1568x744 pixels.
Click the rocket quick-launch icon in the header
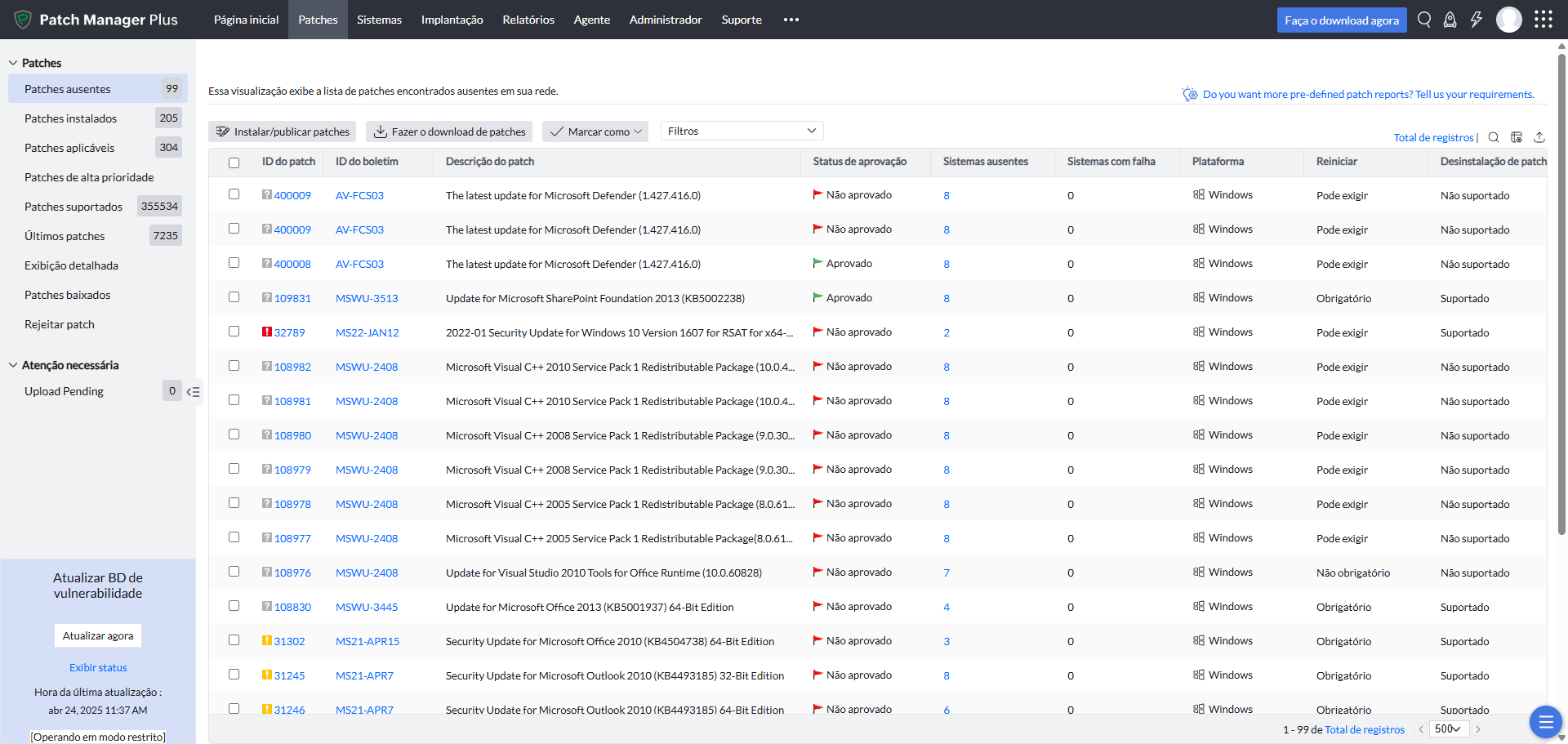(x=1450, y=20)
